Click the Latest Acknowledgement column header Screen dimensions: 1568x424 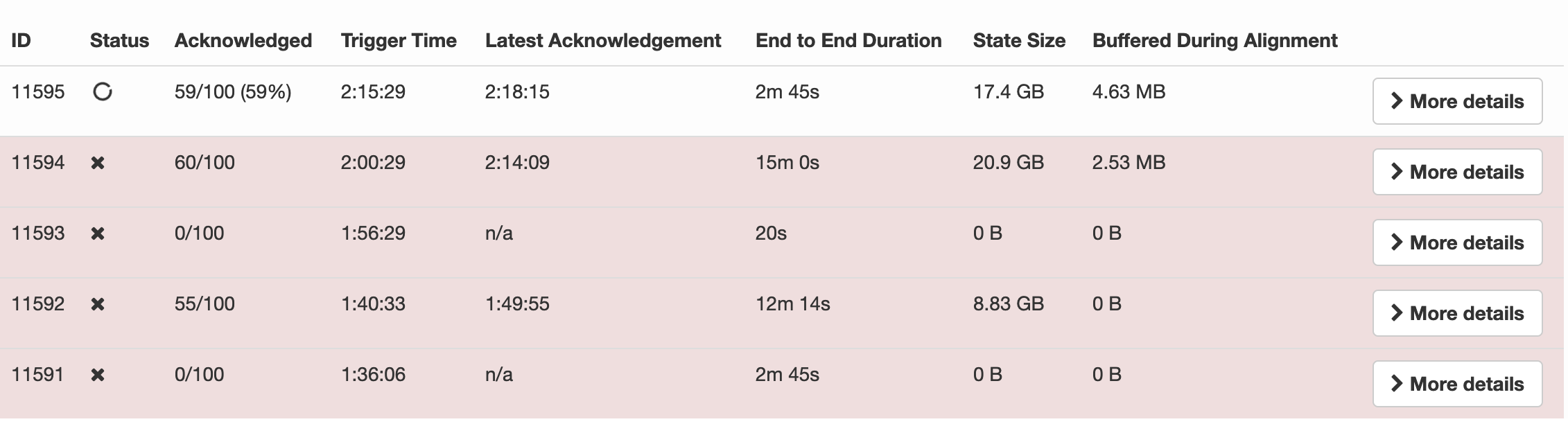[x=603, y=40]
